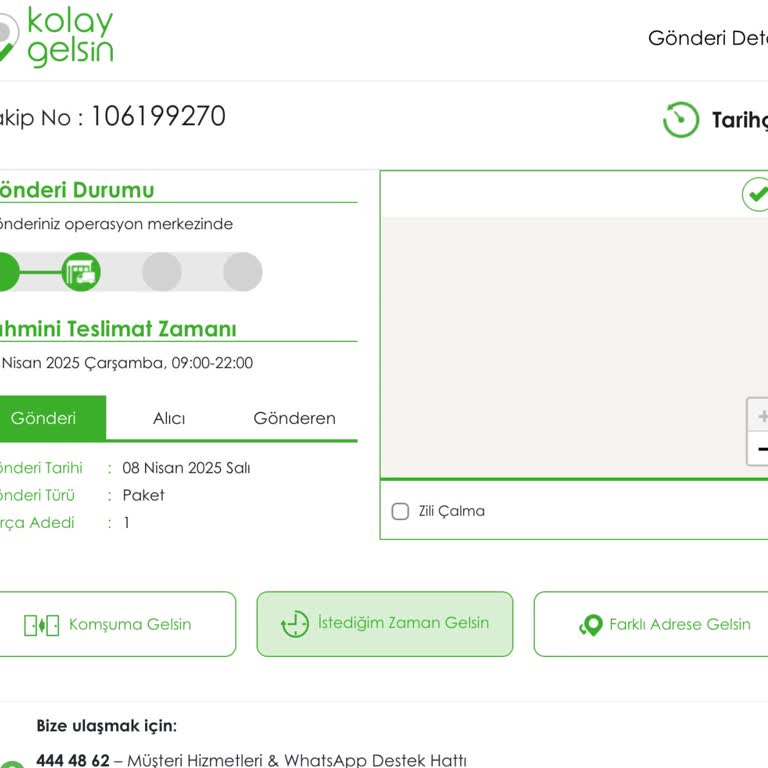
Task: Click the last gray delivery progress circle
Action: tap(242, 271)
